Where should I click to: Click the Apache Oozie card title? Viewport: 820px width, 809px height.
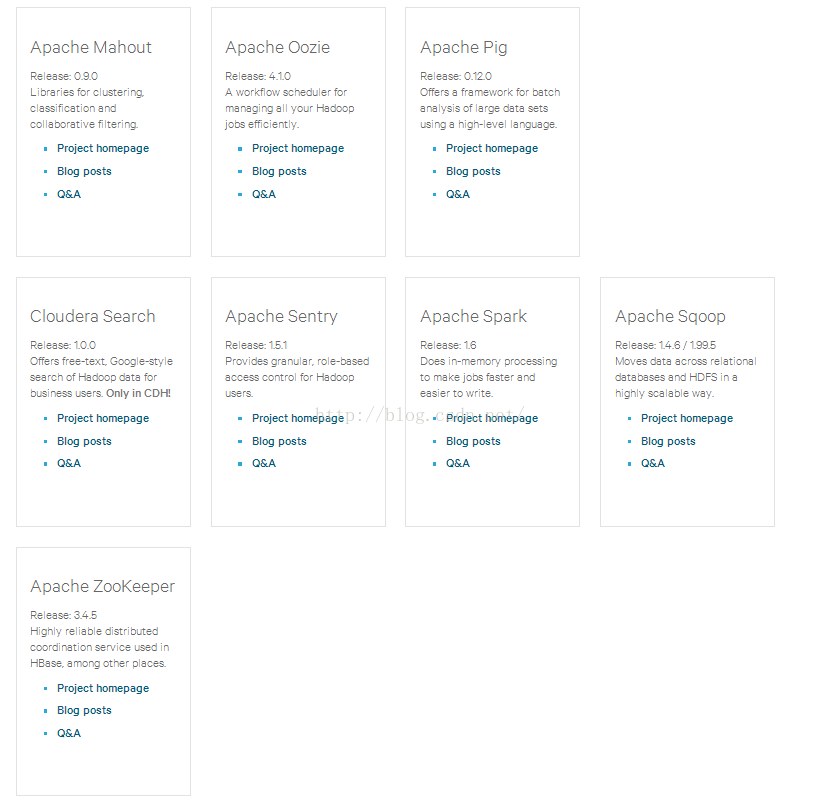tap(278, 48)
